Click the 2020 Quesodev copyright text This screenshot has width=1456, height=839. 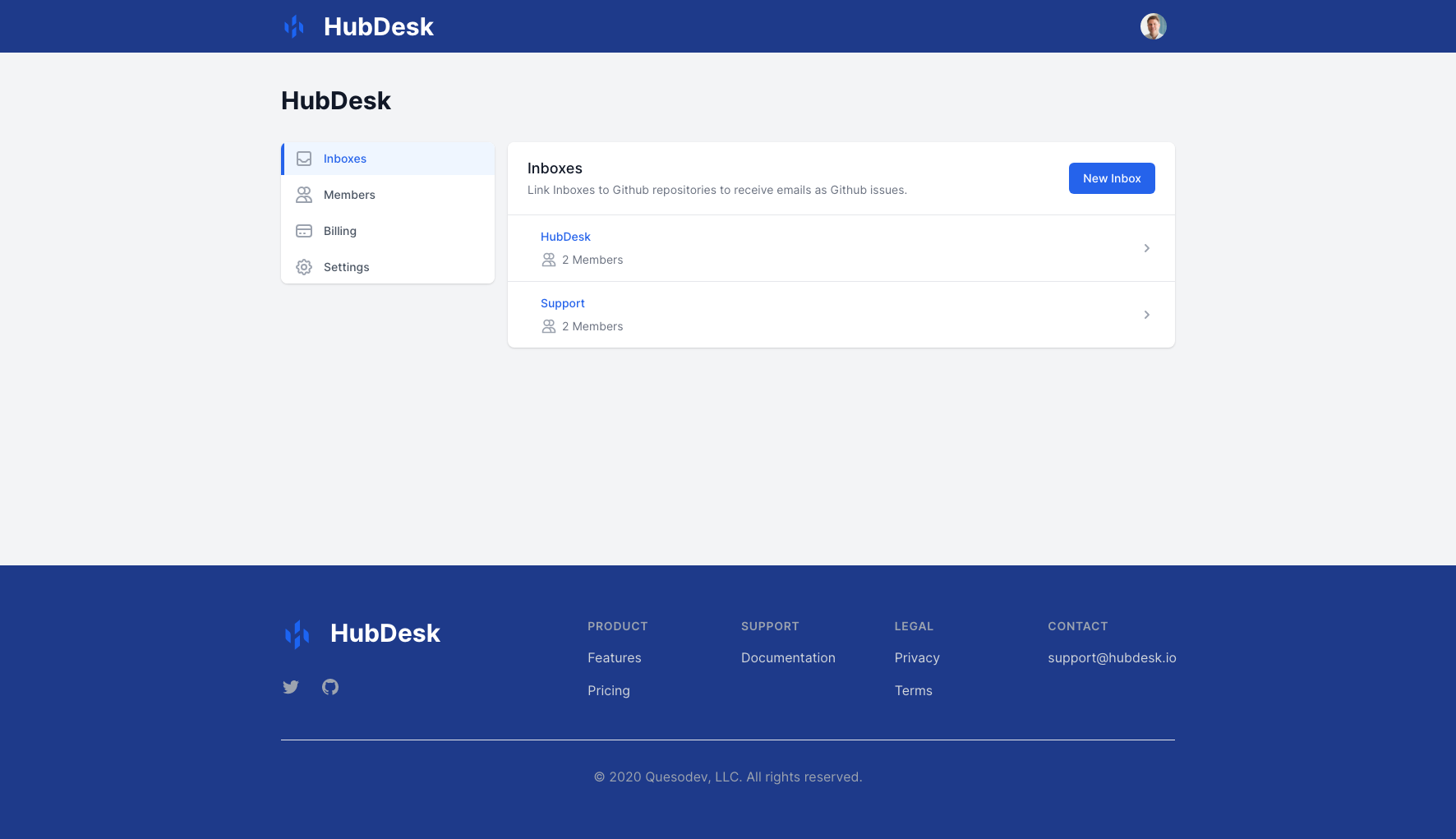point(728,777)
